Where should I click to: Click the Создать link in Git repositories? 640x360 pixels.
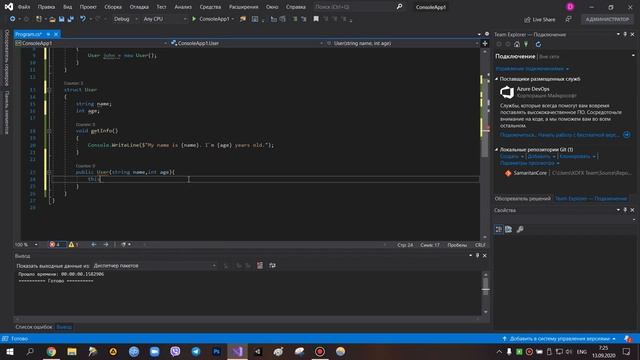[509, 156]
